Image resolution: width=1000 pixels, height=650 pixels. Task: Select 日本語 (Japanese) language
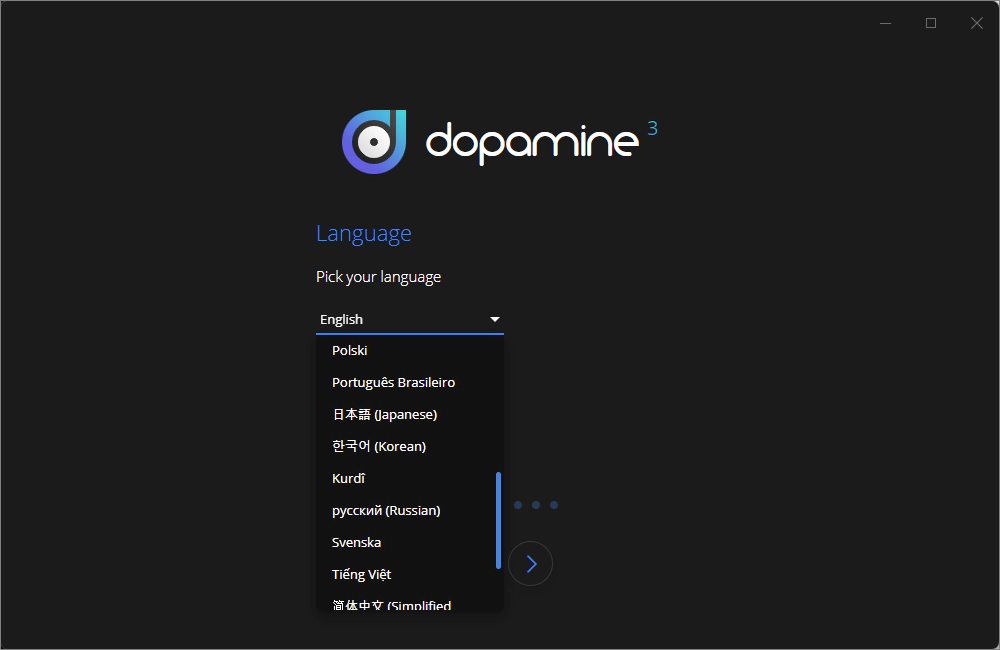(x=409, y=414)
